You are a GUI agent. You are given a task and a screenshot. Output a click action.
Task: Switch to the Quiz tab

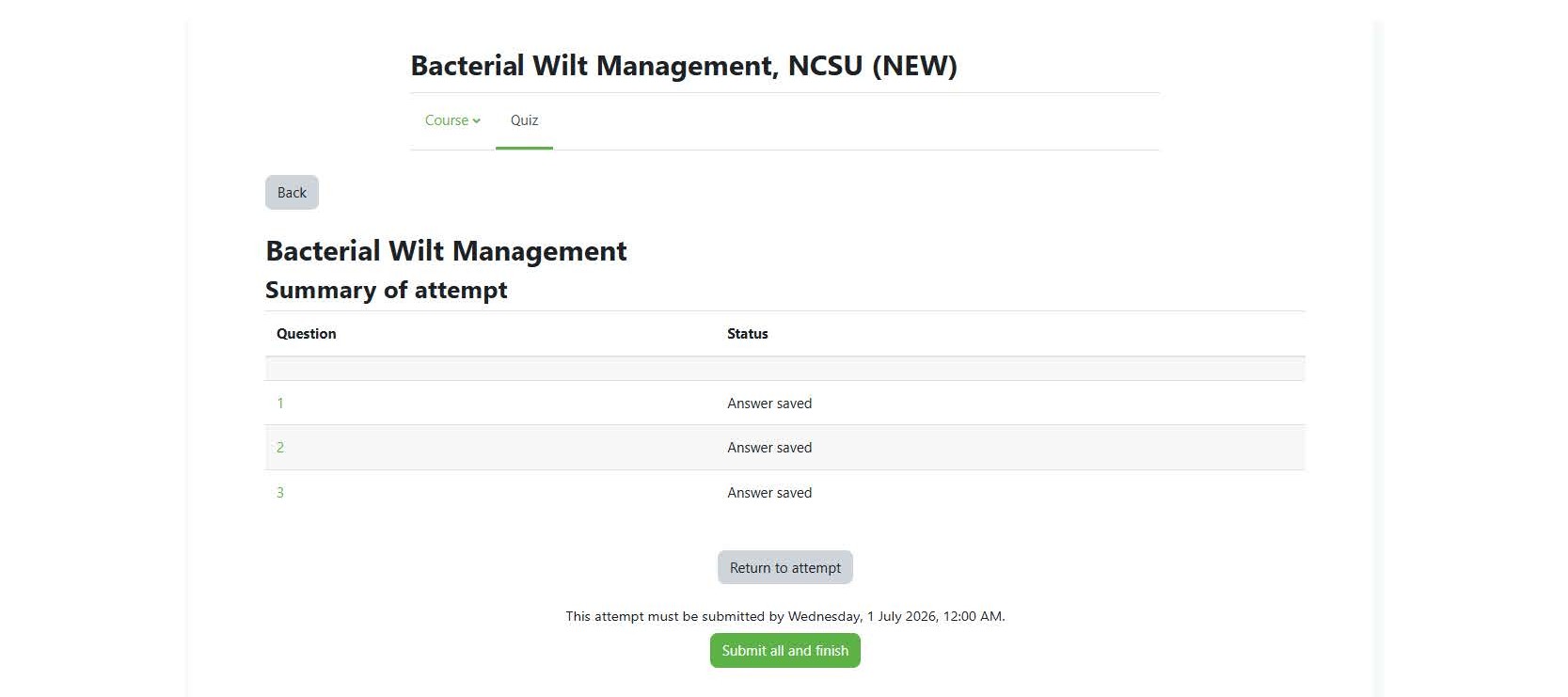(x=524, y=120)
